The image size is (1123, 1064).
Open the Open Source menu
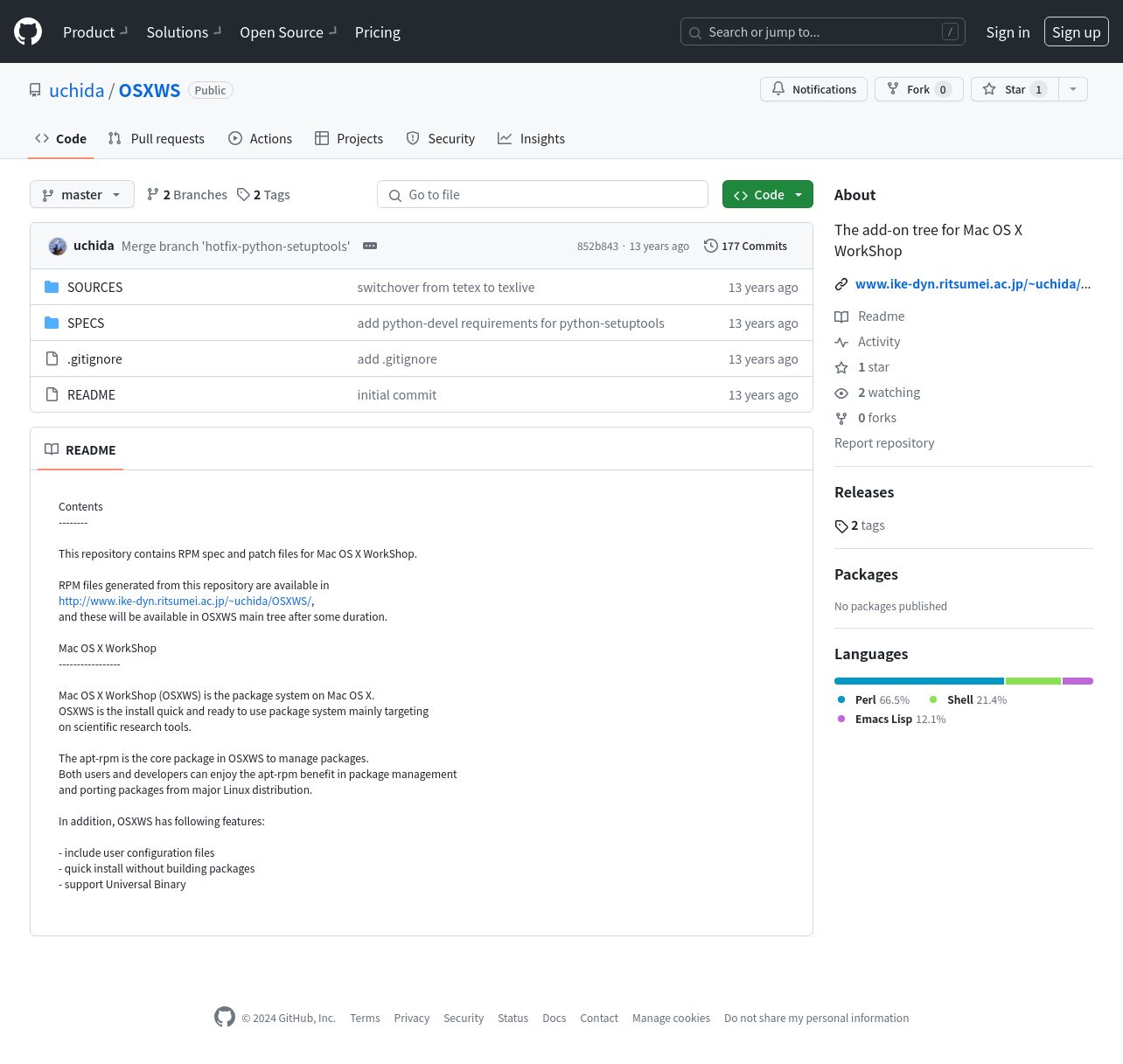(288, 31)
